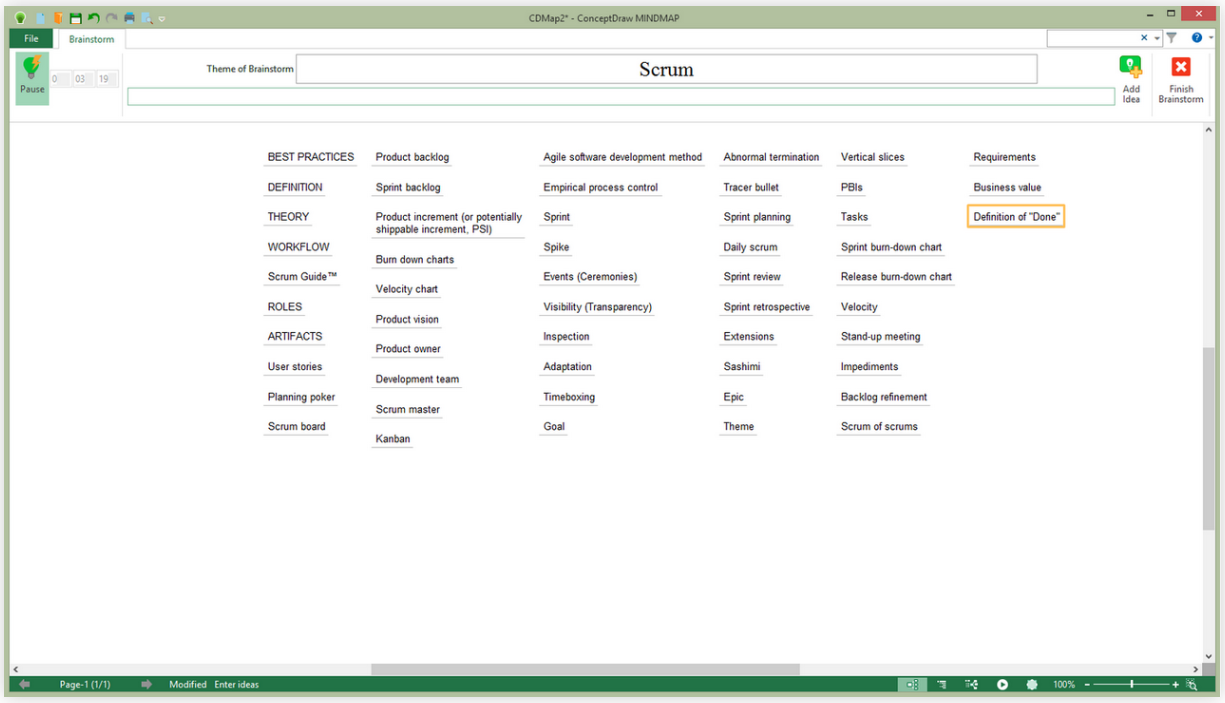
Task: Print the document with the printer icon
Action: pos(129,17)
